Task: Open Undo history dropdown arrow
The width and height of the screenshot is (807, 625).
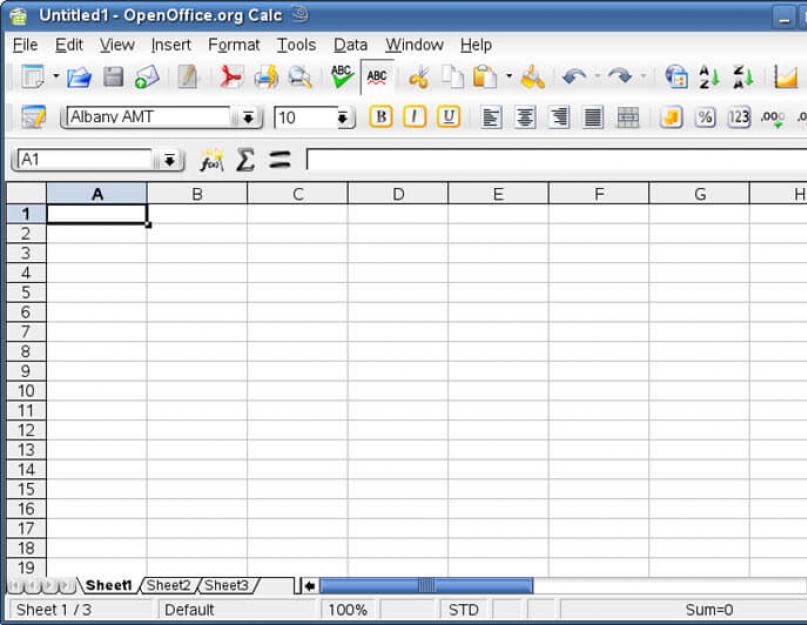Action: pos(597,77)
